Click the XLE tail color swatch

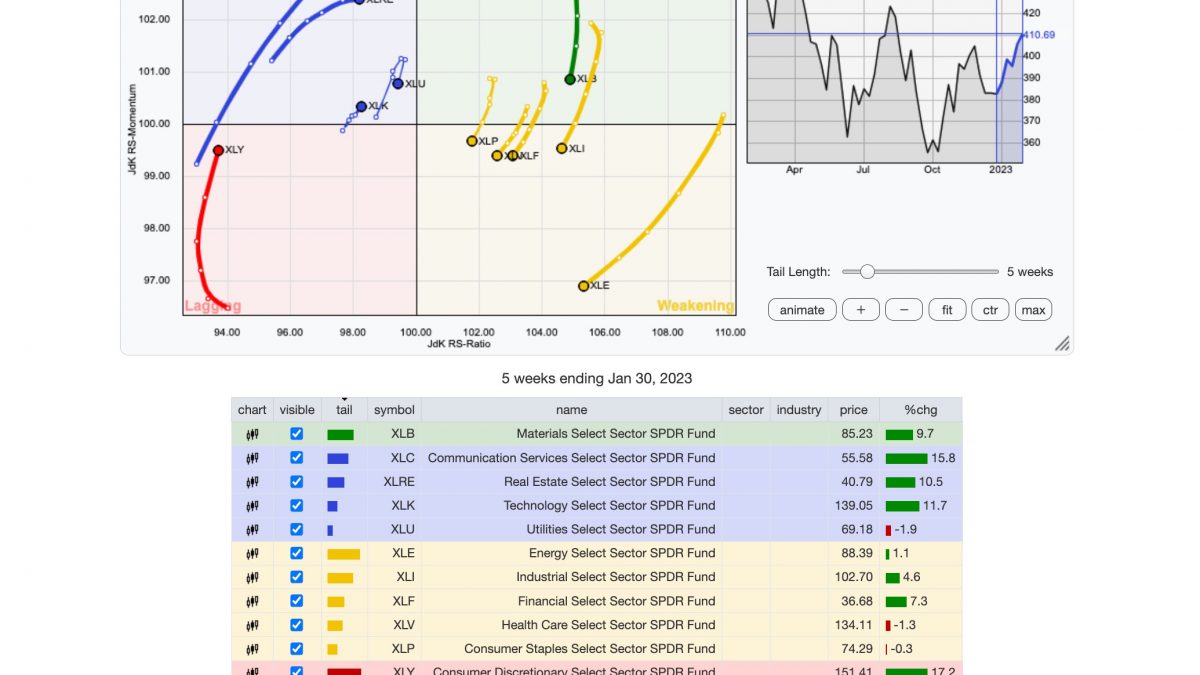[x=343, y=554]
